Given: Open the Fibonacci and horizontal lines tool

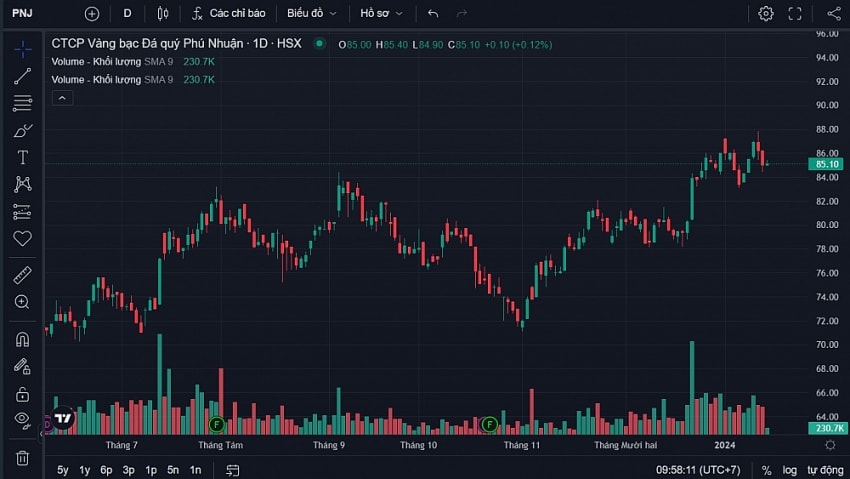Looking at the screenshot, I should point(22,103).
